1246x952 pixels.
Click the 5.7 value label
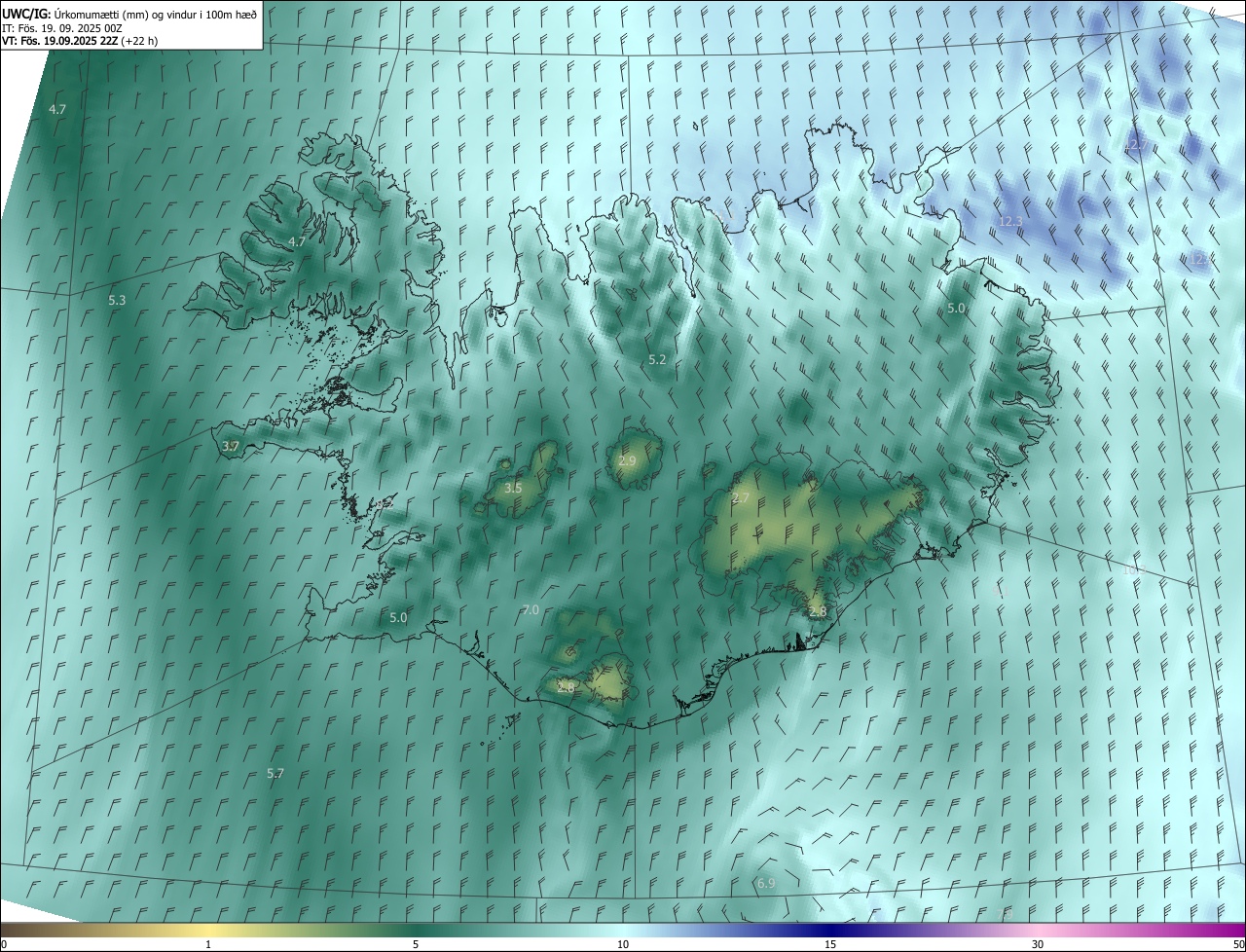coord(275,774)
